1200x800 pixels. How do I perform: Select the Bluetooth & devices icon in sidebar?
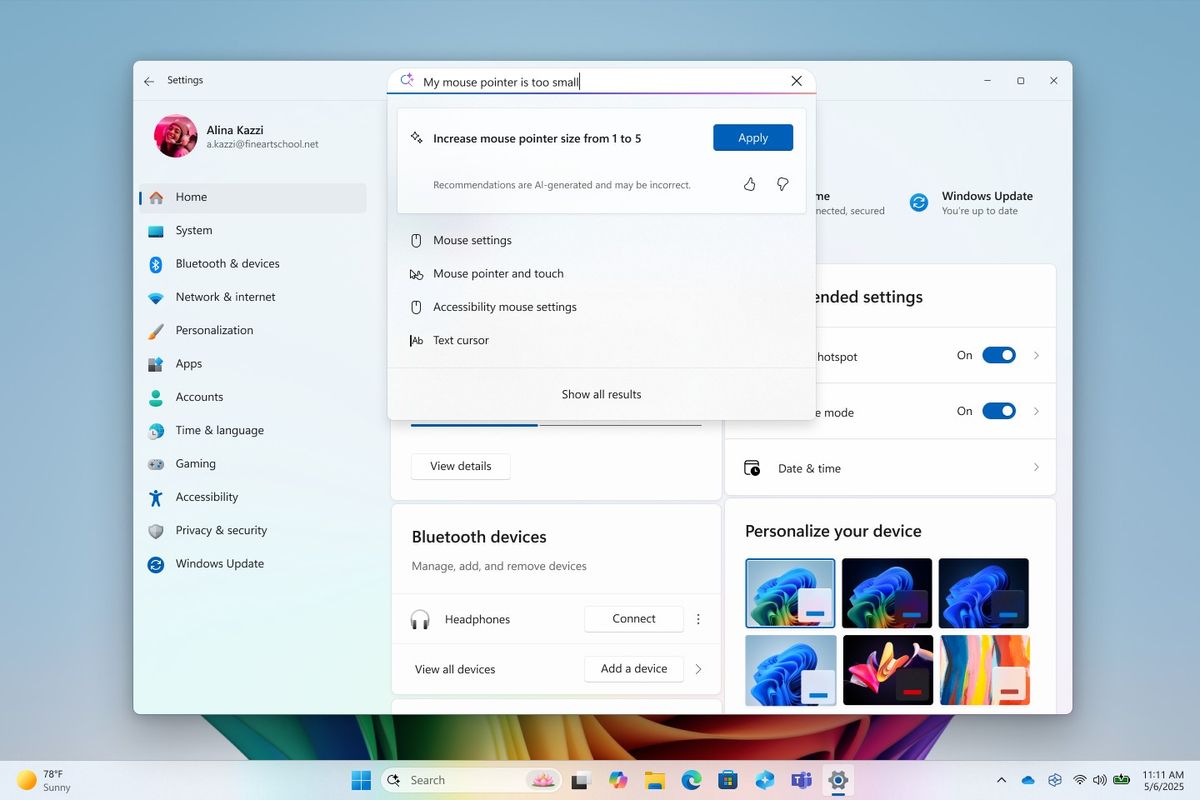(157, 263)
